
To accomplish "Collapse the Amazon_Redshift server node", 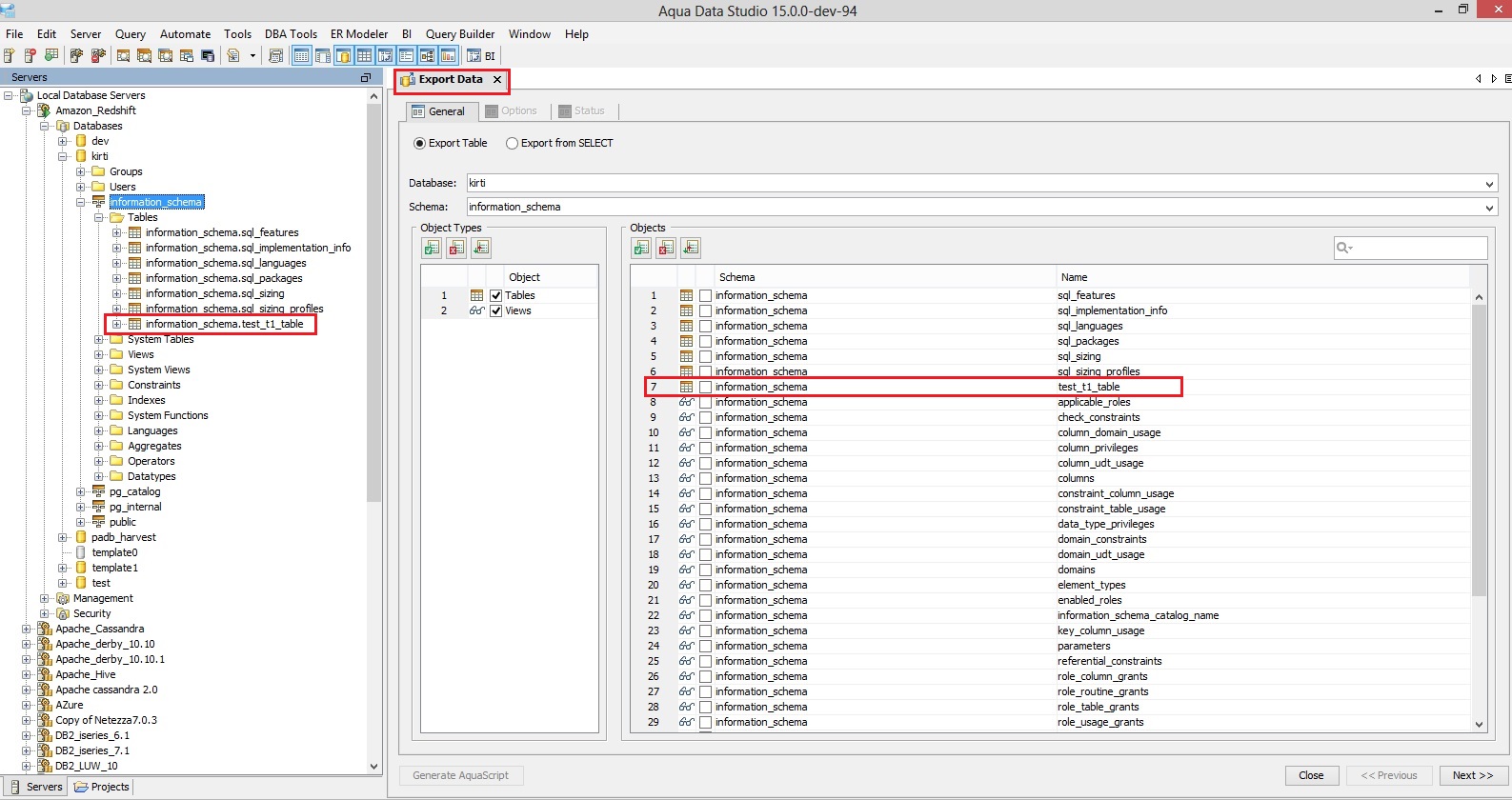I will [x=27, y=110].
